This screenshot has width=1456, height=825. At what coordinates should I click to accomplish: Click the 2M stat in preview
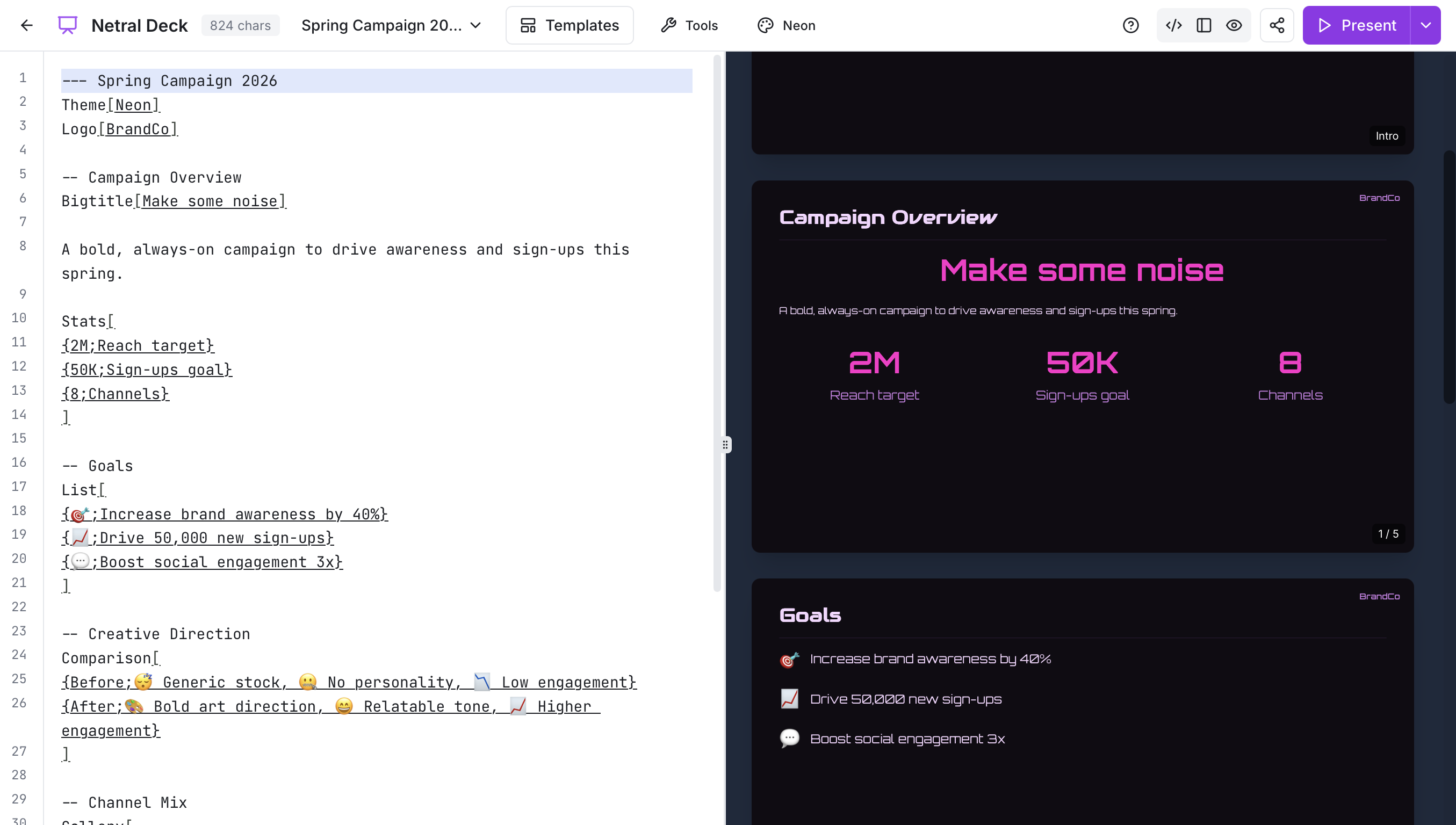tap(874, 363)
